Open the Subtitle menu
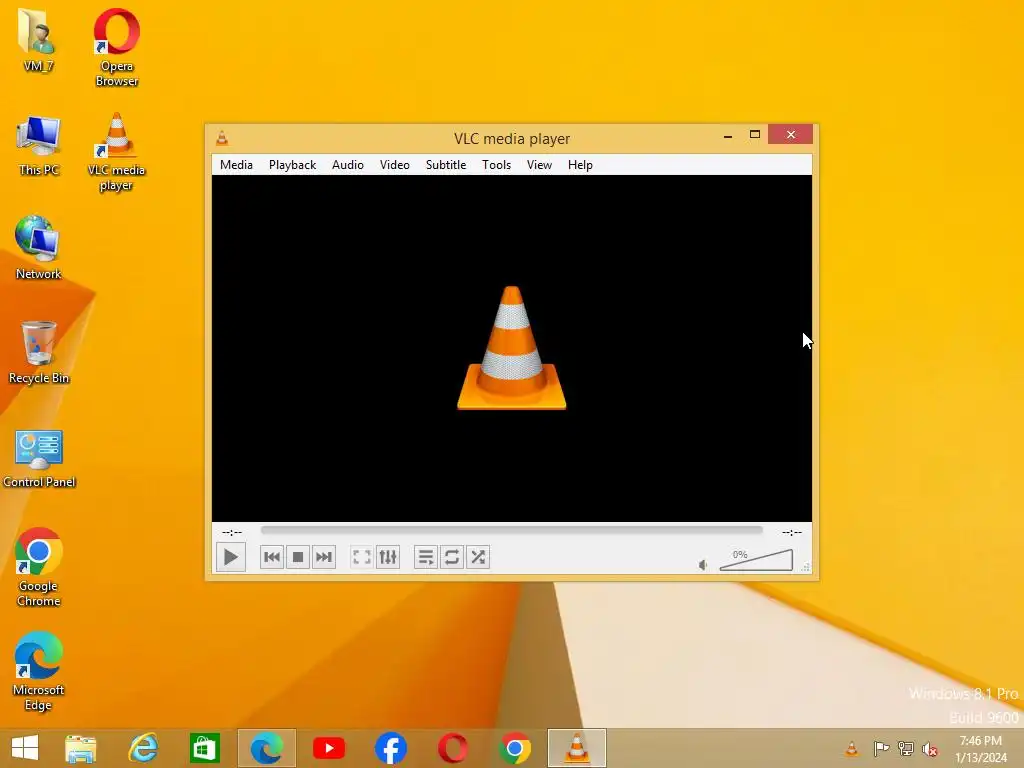This screenshot has height=768, width=1024. 446,165
